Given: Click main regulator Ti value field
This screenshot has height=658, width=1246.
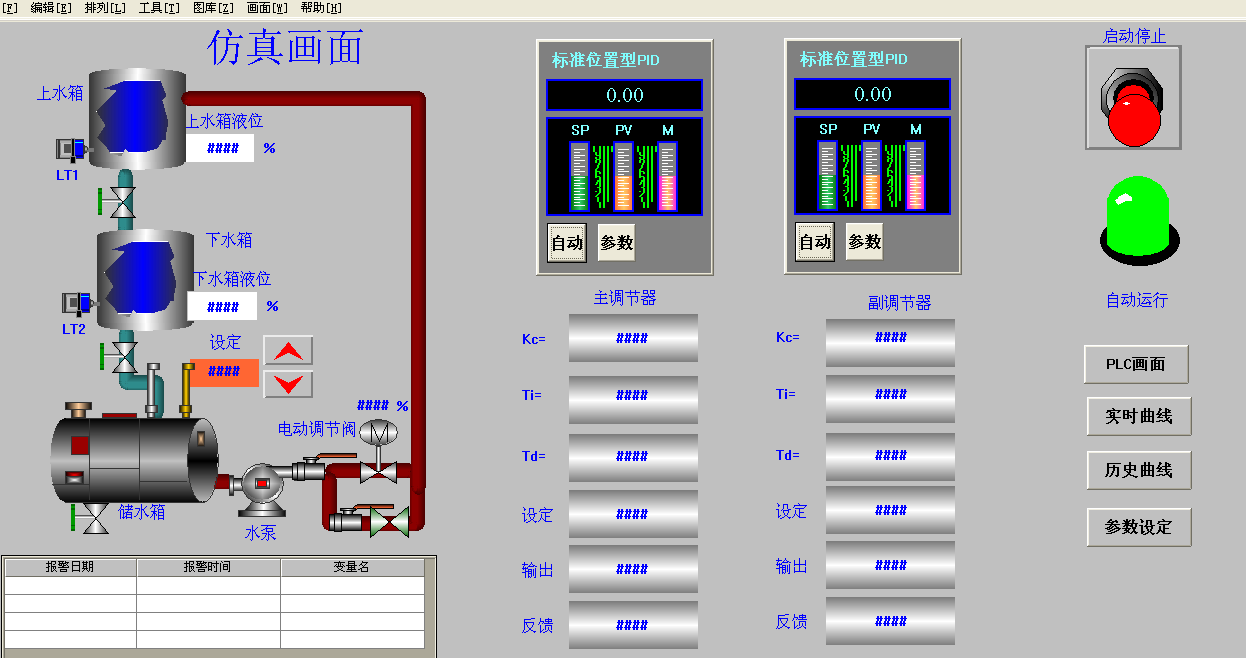Looking at the screenshot, I should point(633,400).
